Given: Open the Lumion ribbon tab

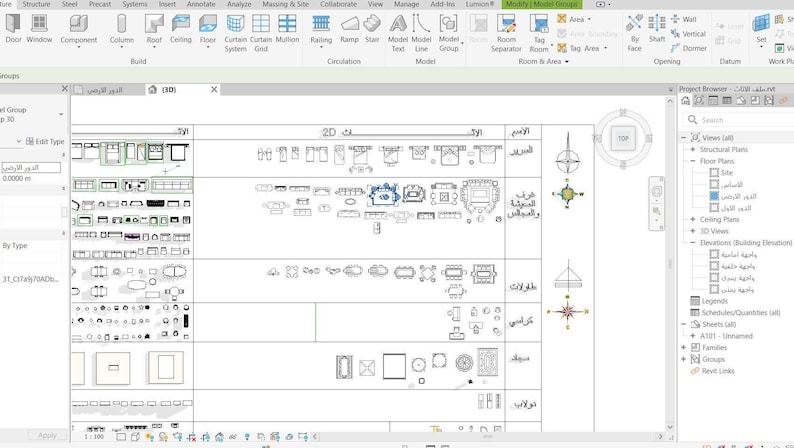Looking at the screenshot, I should pyautogui.click(x=480, y=4).
